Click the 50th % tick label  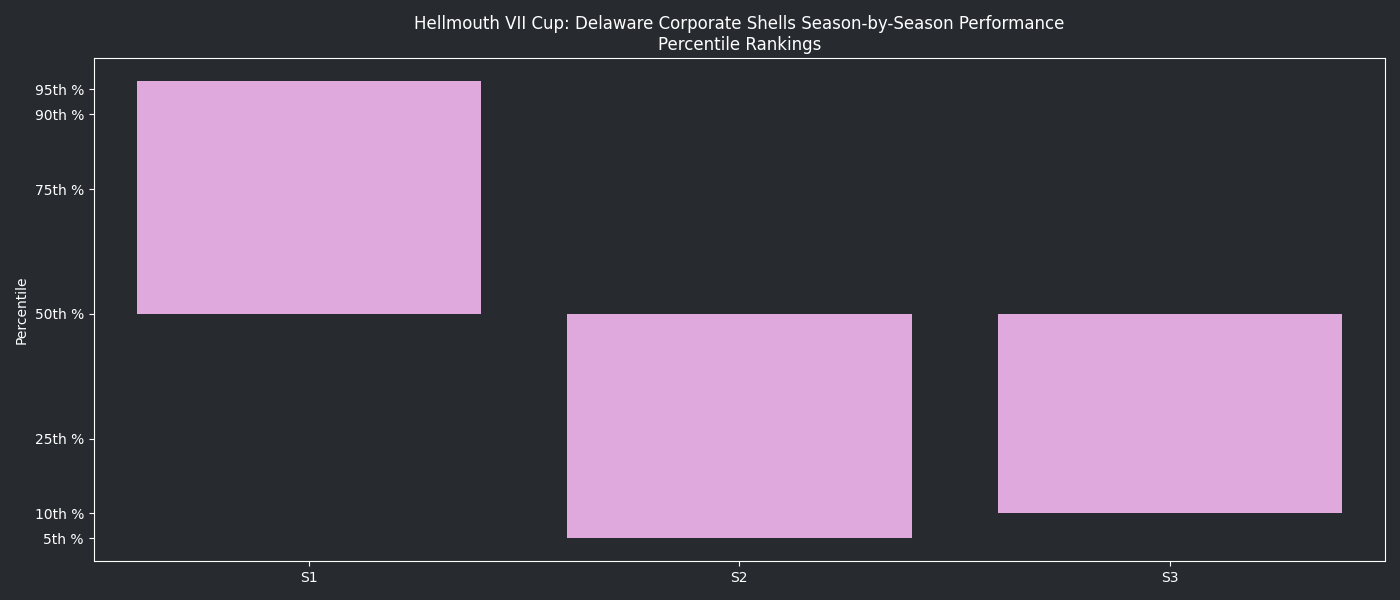click(x=59, y=314)
